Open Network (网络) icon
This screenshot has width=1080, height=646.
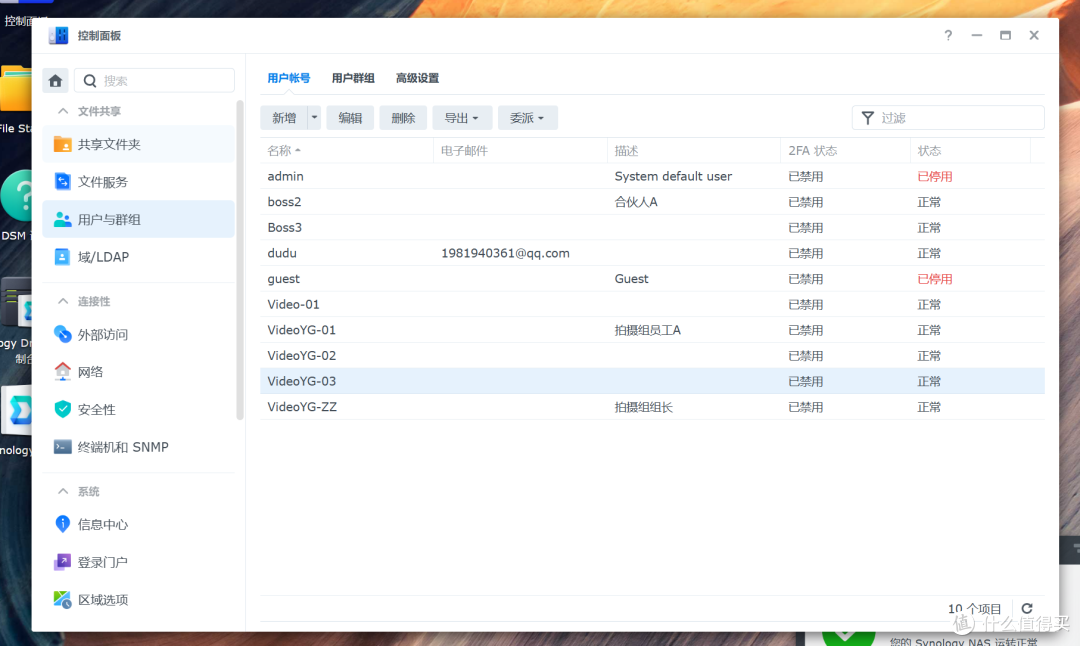[x=62, y=372]
